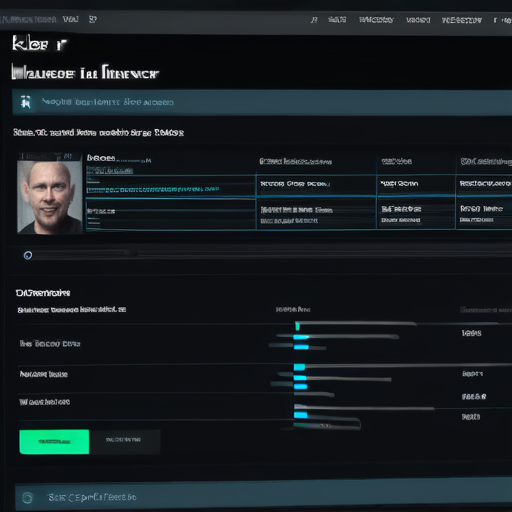The height and width of the screenshot is (512, 512).
Task: Open the bald man's profile photo
Action: coord(50,197)
